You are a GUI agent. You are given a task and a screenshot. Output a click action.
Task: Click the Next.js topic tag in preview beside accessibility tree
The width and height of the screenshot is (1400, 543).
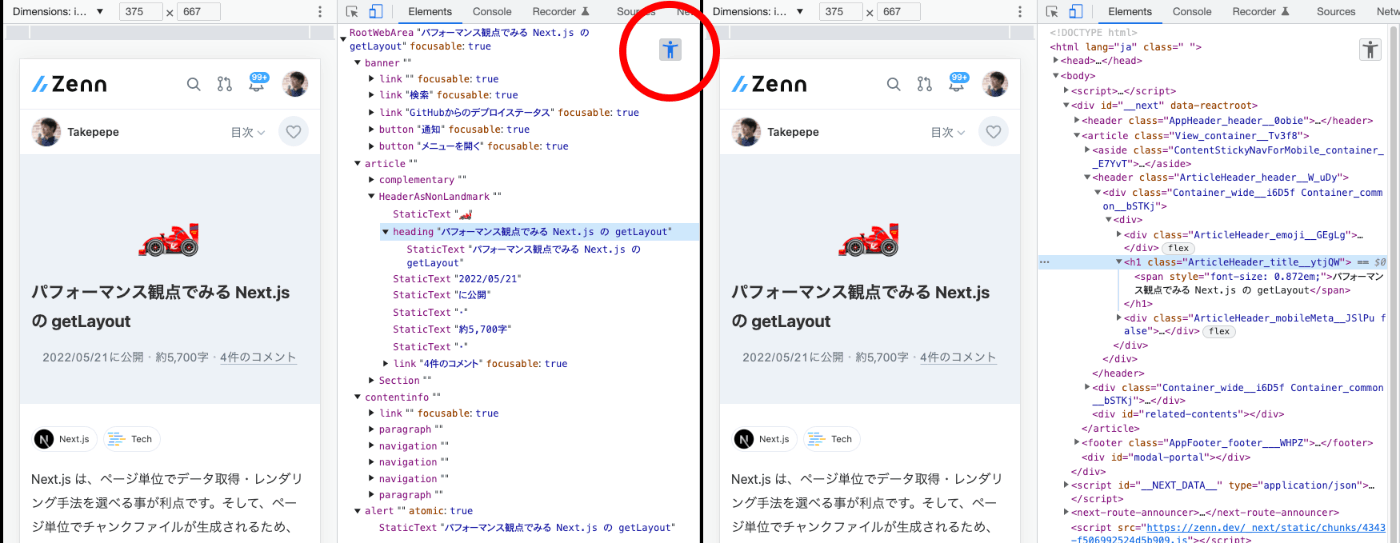point(64,439)
